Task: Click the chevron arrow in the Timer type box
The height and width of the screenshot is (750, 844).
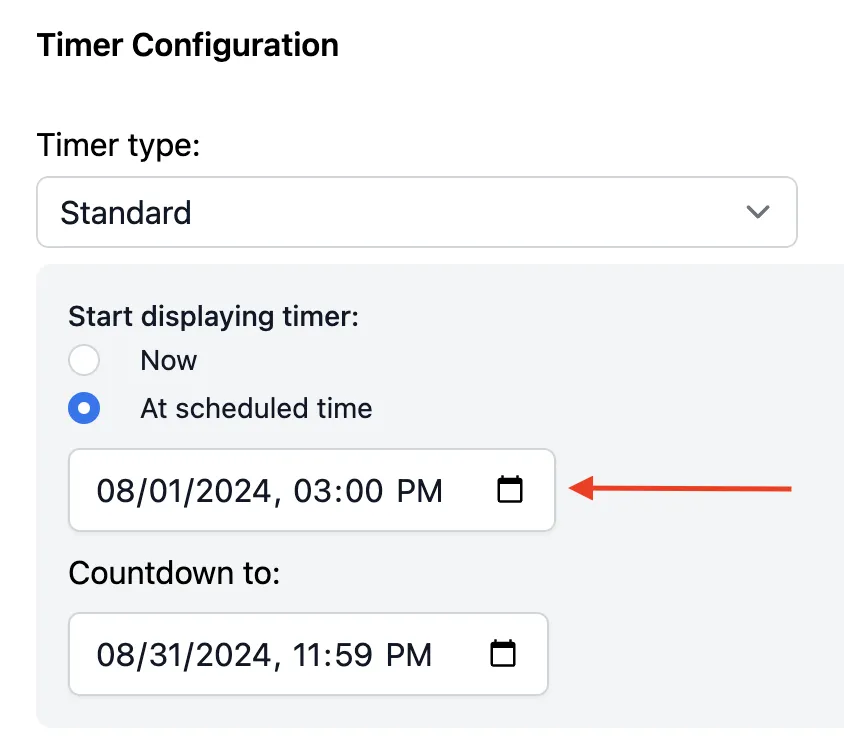Action: pyautogui.click(x=758, y=212)
